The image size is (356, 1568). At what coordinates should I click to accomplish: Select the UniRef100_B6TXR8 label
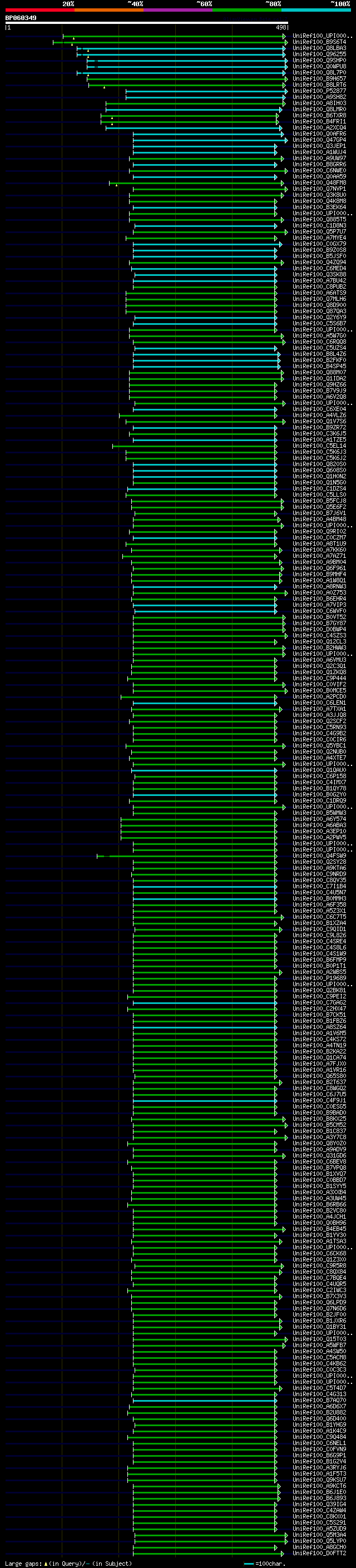pos(319,116)
